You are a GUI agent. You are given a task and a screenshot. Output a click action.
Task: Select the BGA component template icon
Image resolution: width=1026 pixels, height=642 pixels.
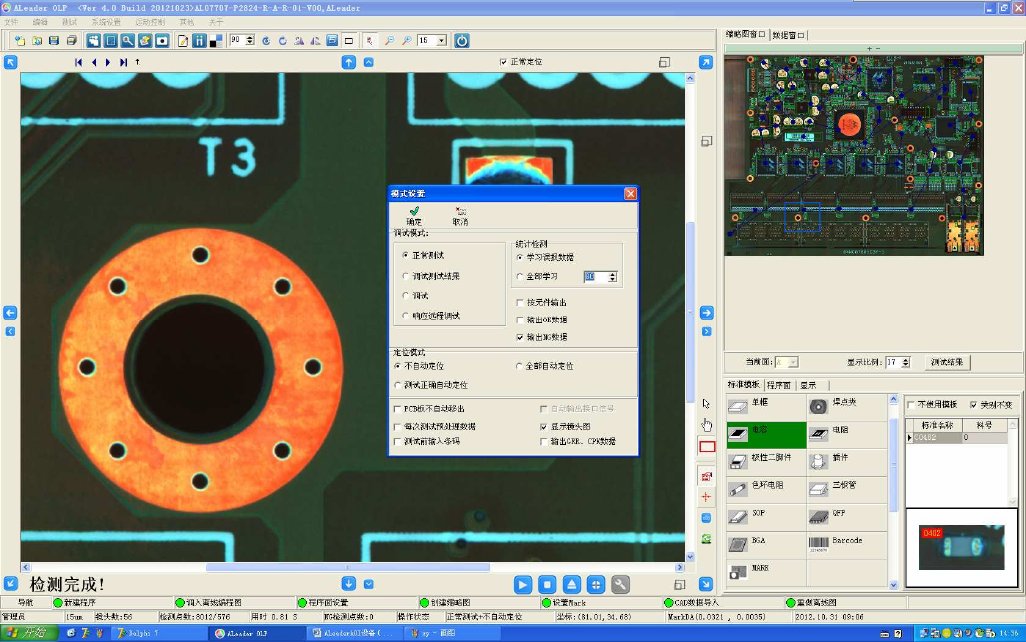(x=738, y=544)
